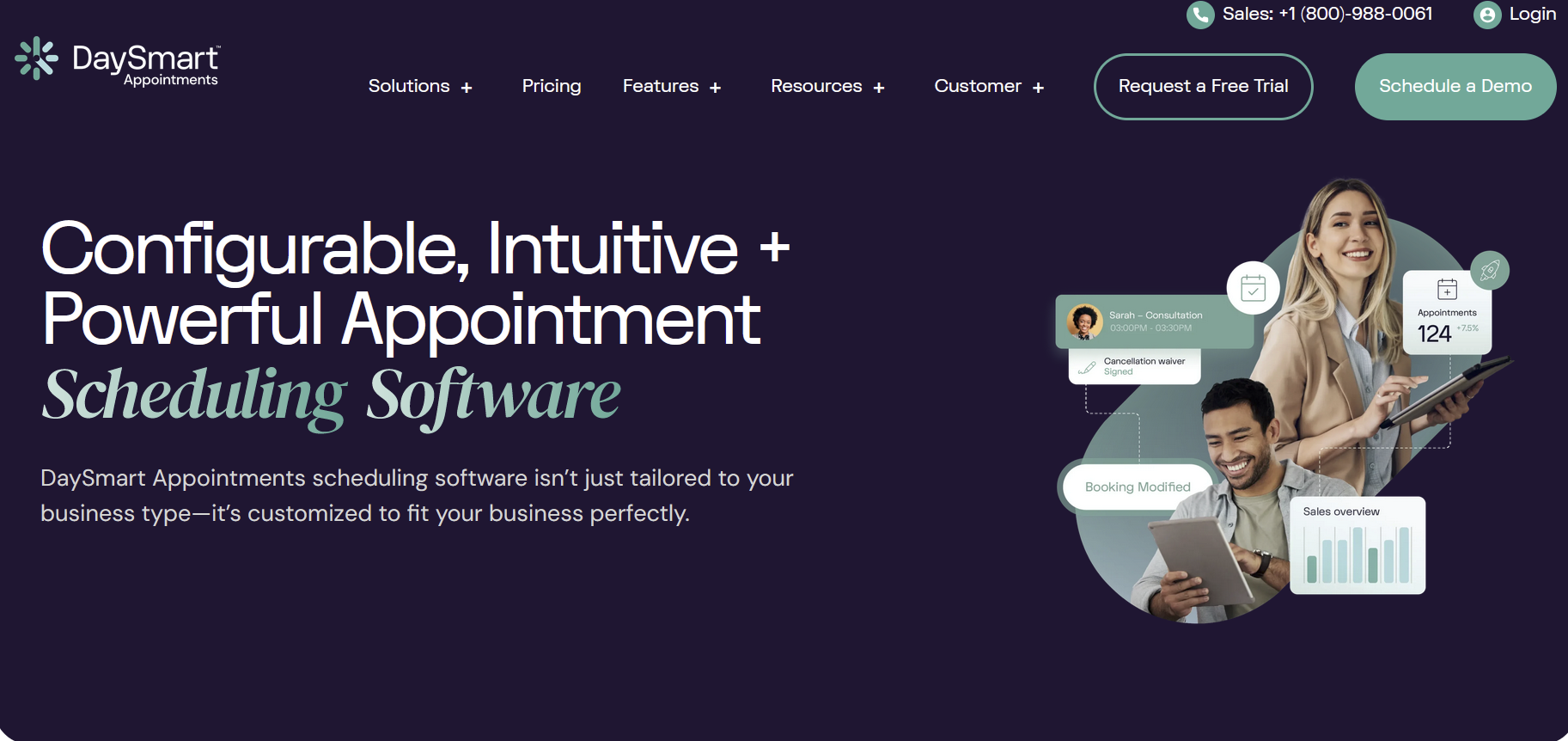Expand the Customer menu plus sign

1038,88
